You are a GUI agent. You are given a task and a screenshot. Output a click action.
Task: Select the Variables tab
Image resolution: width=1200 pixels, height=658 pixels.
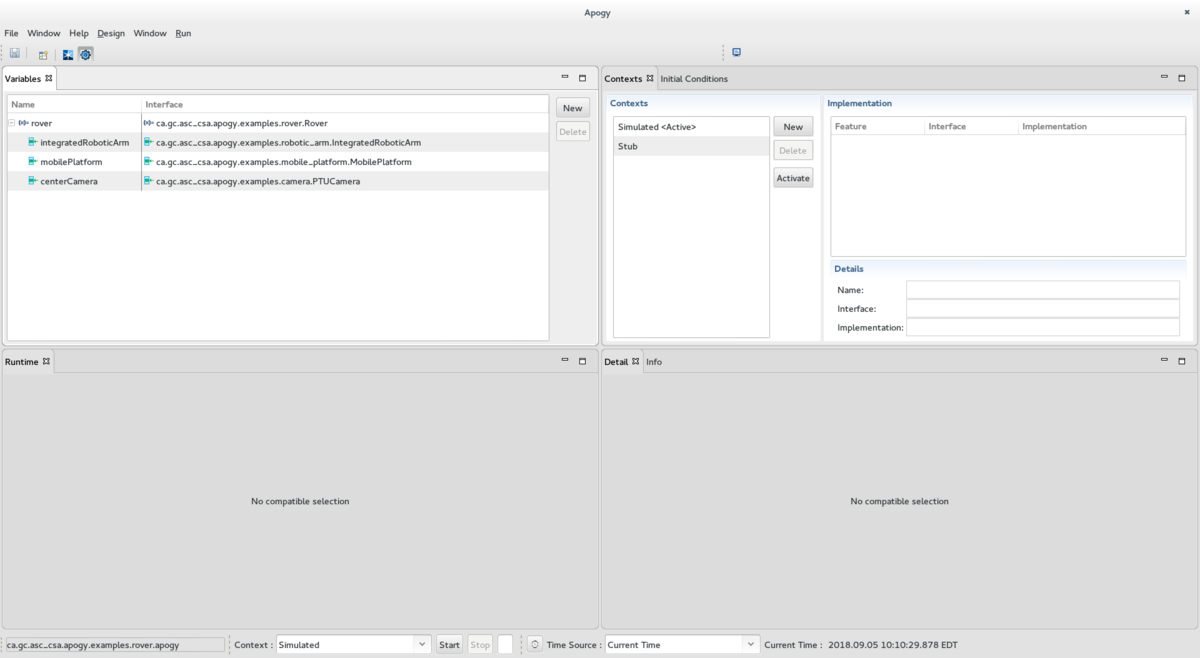tap(23, 78)
